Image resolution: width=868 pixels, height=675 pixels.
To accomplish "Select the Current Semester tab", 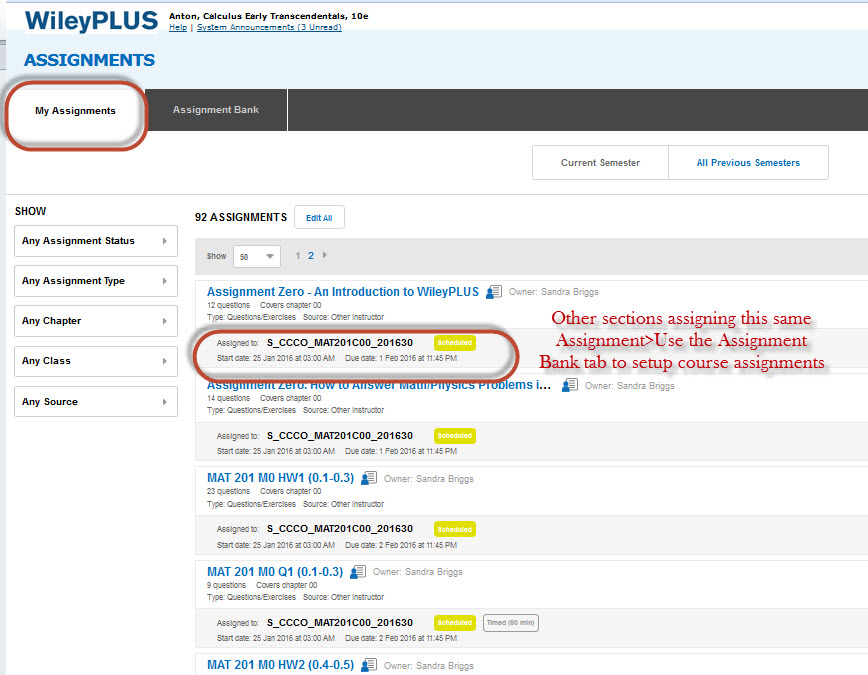I will (x=600, y=163).
